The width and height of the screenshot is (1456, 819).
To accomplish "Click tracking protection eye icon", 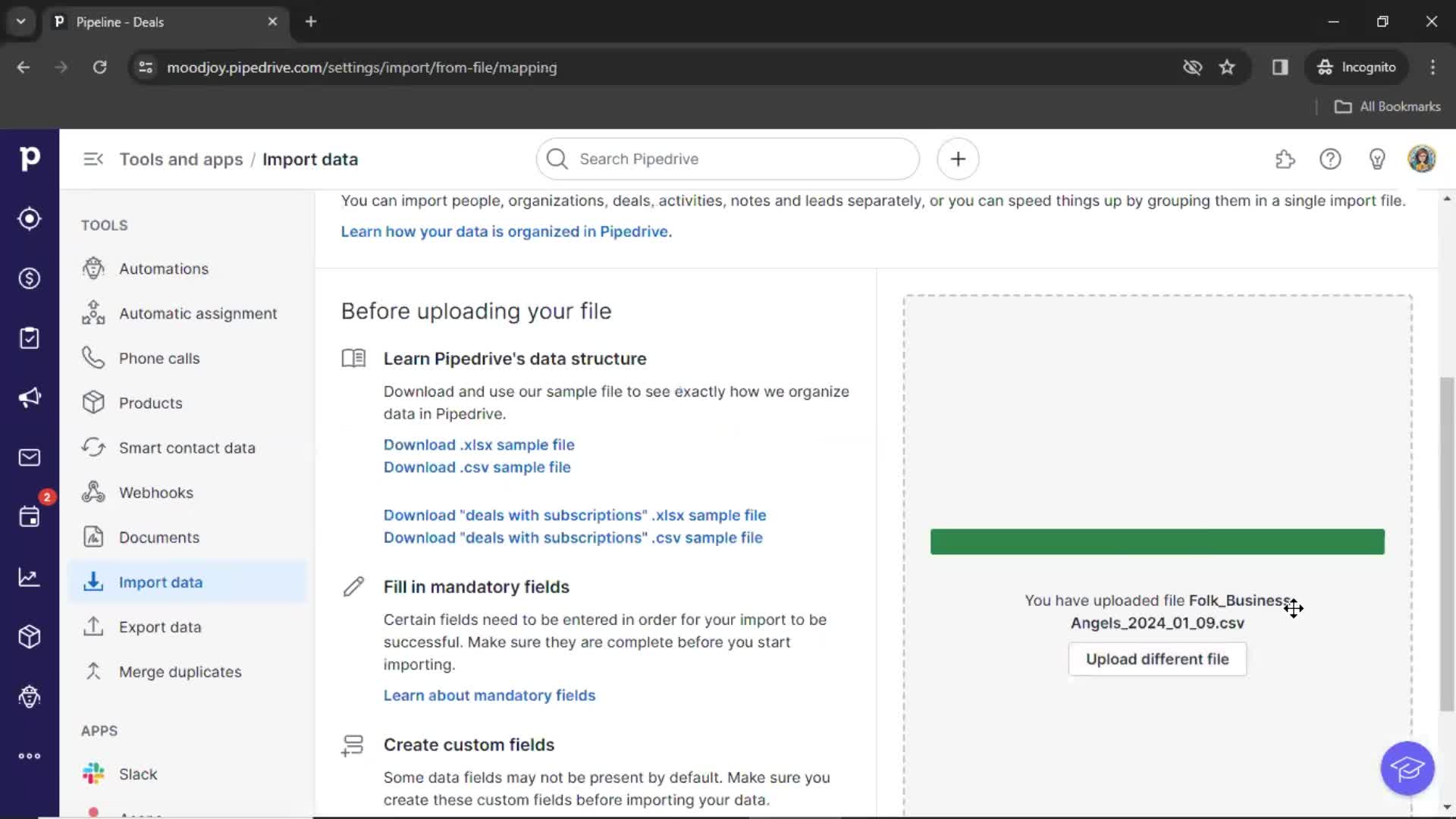I will pyautogui.click(x=1192, y=67).
